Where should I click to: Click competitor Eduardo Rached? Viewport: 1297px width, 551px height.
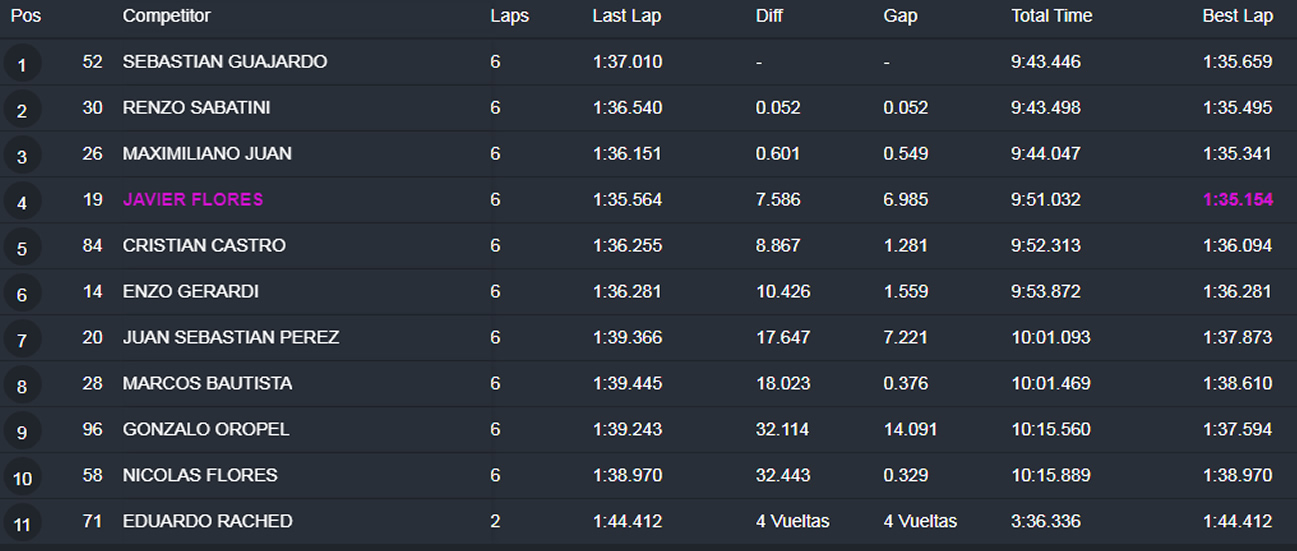click(207, 522)
